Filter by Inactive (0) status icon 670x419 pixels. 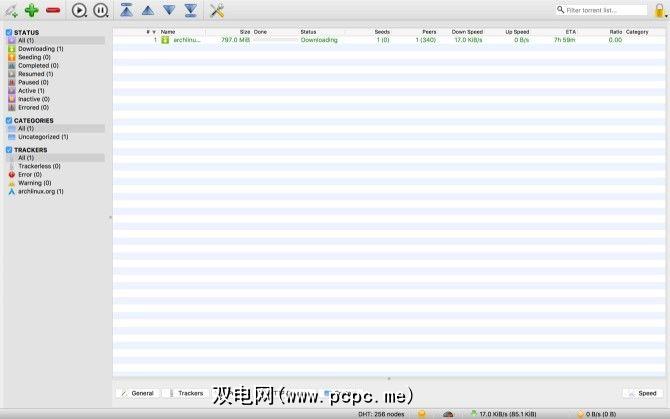point(12,99)
